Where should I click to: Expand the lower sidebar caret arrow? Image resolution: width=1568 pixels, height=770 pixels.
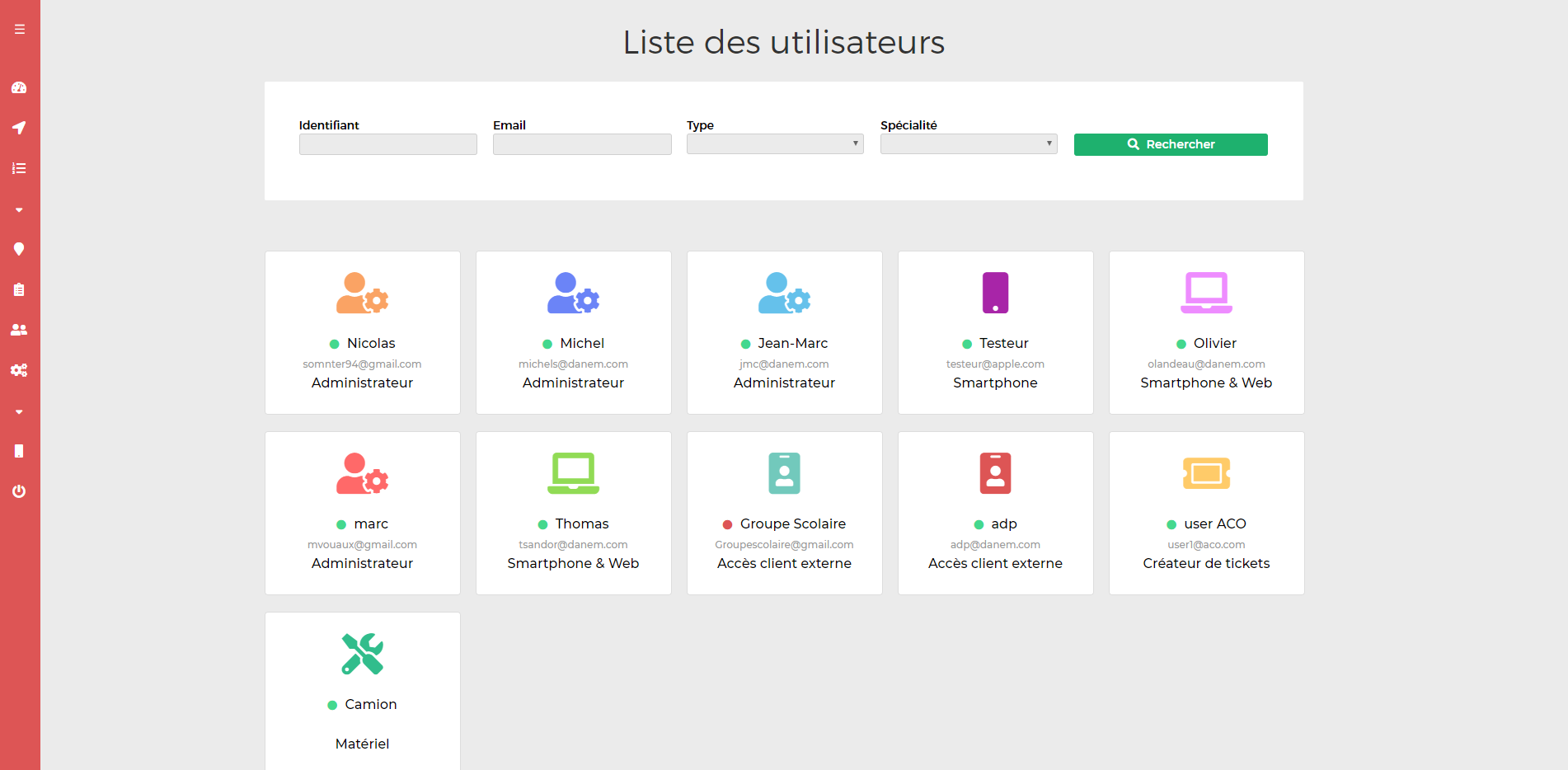[x=19, y=411]
